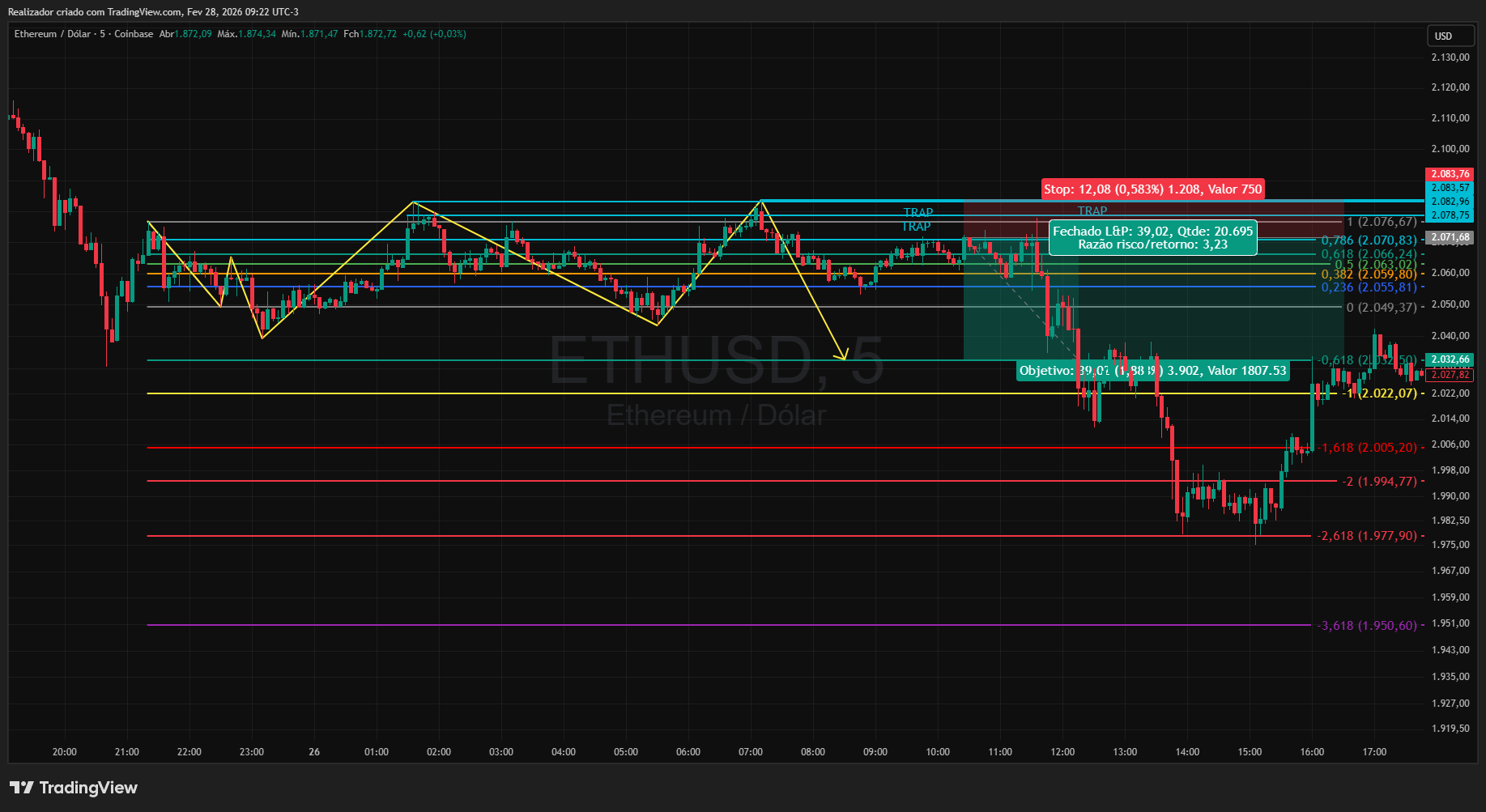Click the 03:00 time axis label

(501, 752)
